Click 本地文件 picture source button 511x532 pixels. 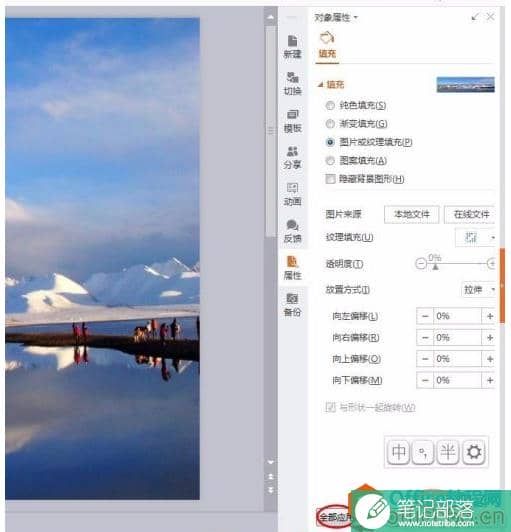pos(412,214)
